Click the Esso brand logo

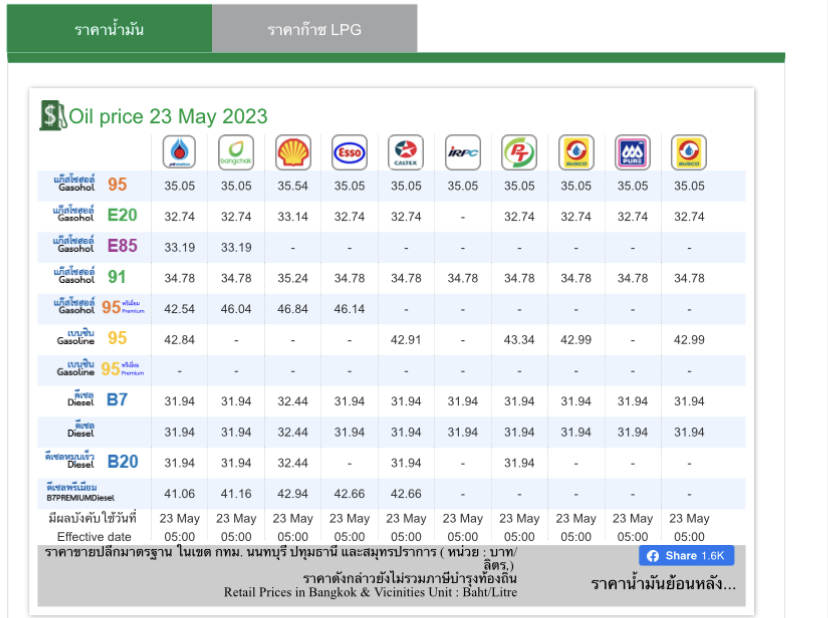[x=350, y=152]
